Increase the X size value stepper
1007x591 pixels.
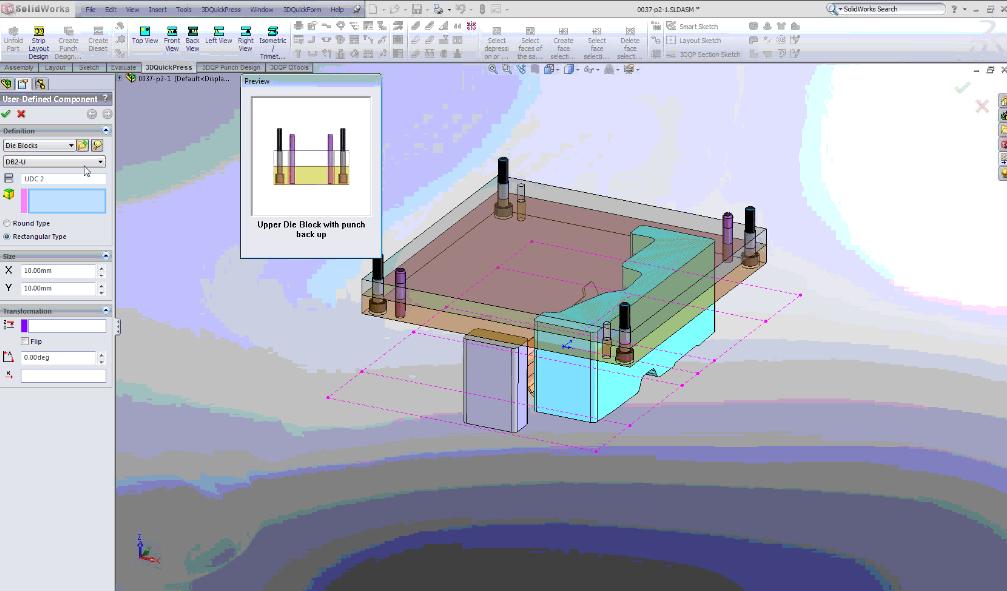(101, 268)
